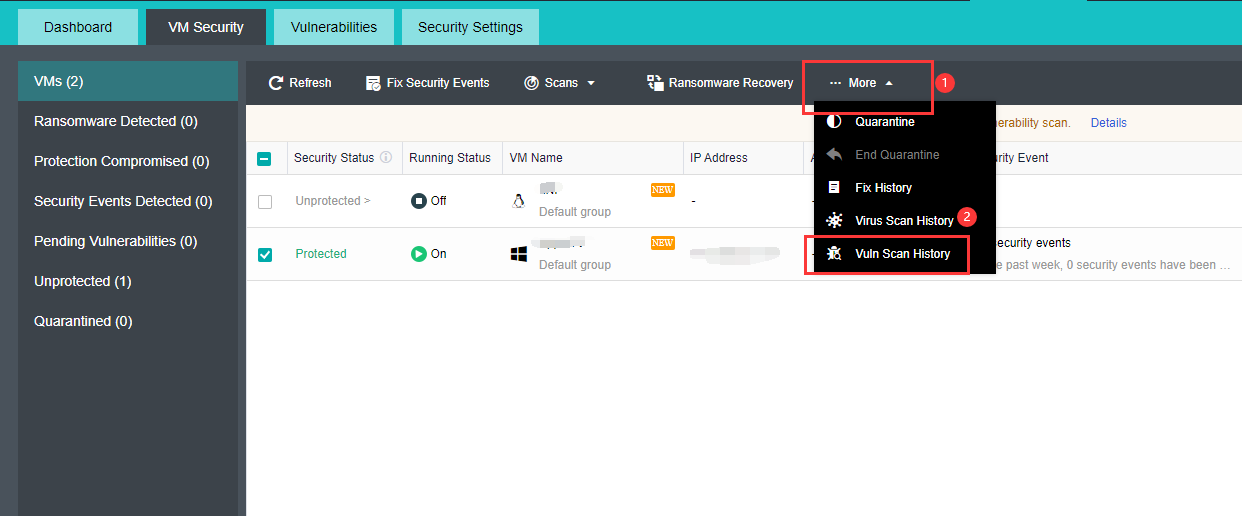Click the Fix Security Events icon

click(373, 83)
